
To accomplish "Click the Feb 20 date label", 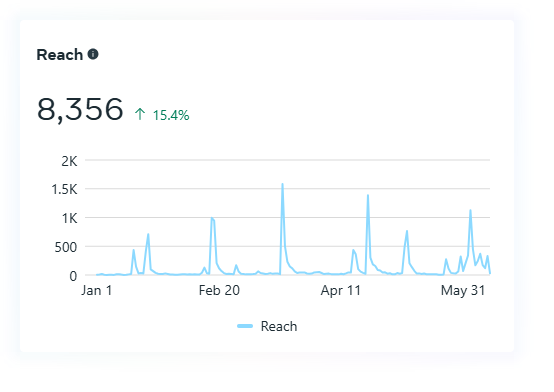I will [x=219, y=290].
